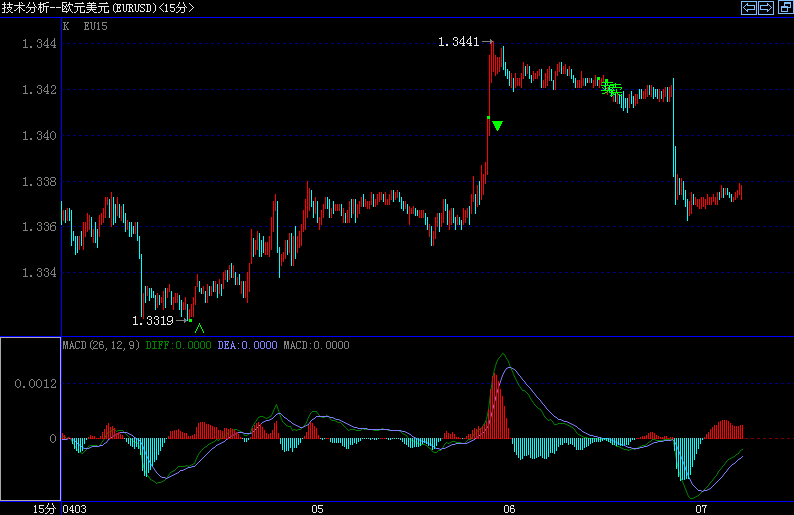Click the 1.342 price axis label

(39, 90)
